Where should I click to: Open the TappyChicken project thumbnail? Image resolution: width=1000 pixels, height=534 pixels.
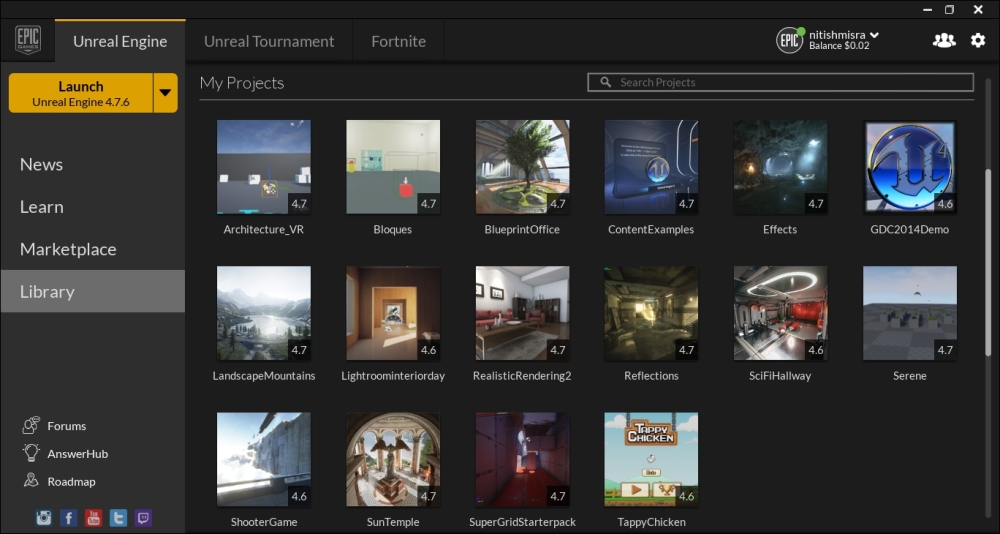click(651, 459)
